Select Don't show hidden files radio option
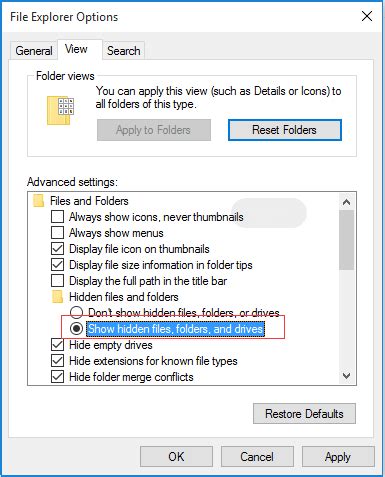The image size is (385, 477). 76,313
